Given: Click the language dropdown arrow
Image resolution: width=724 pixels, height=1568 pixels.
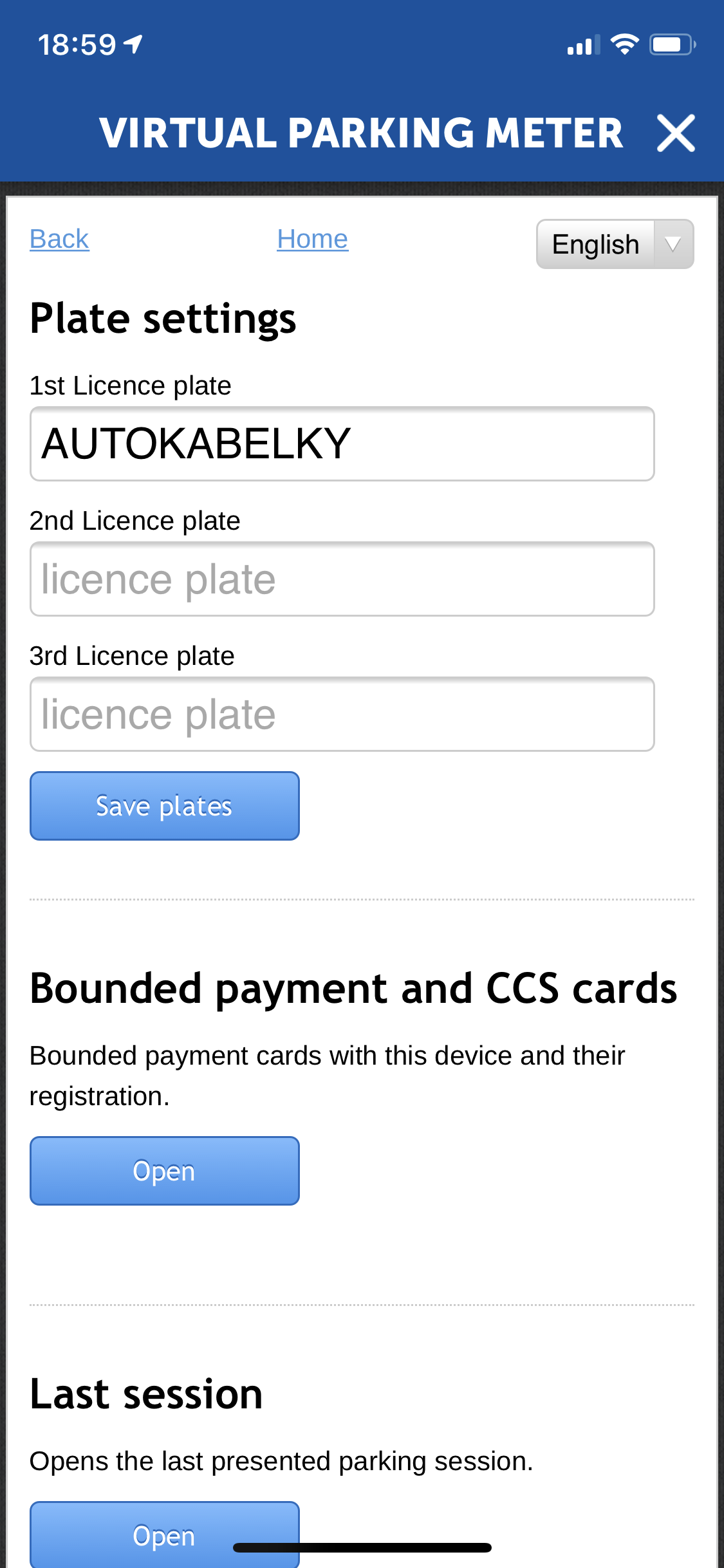Looking at the screenshot, I should pyautogui.click(x=673, y=244).
